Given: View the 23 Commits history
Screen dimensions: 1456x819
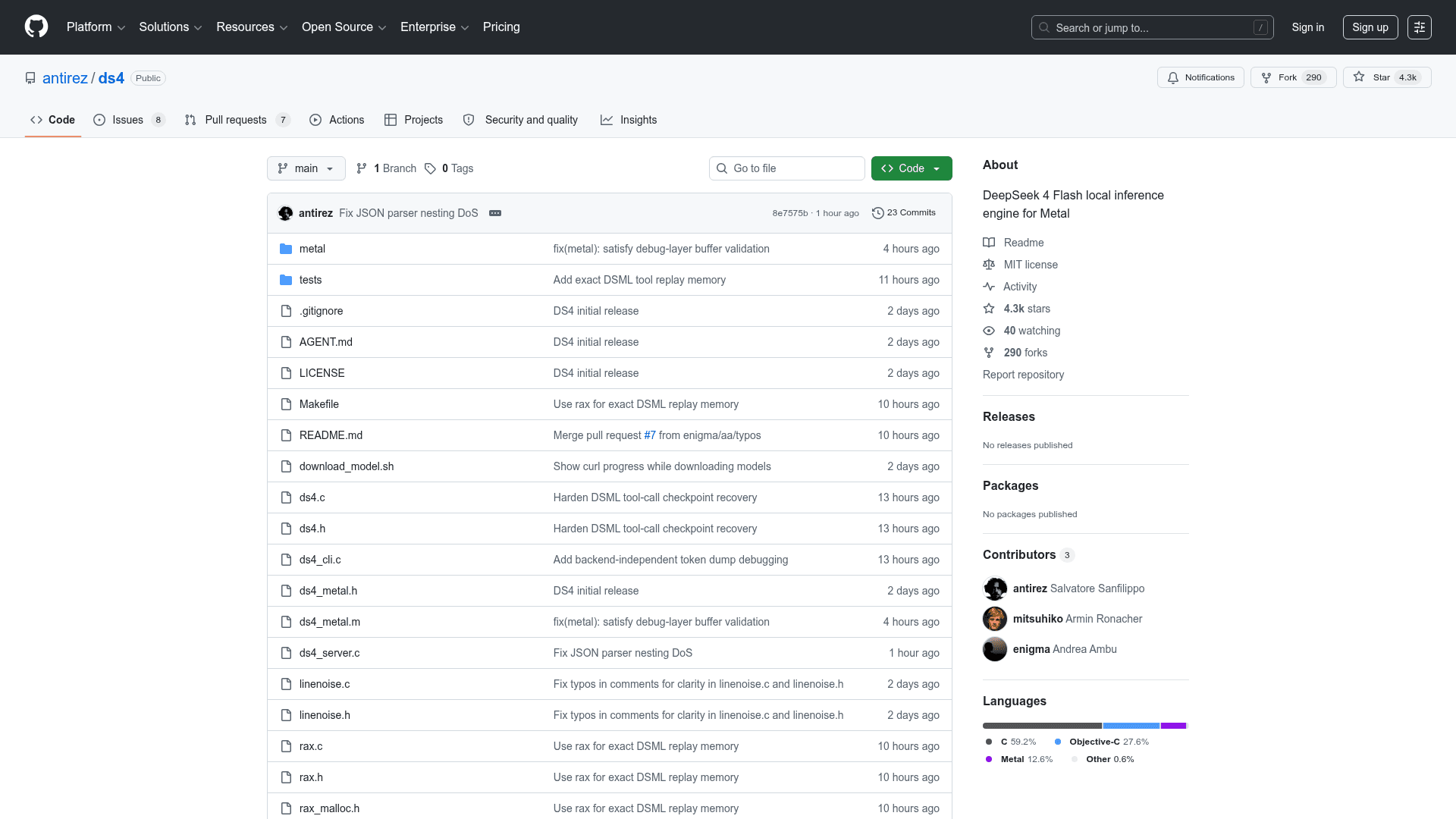Looking at the screenshot, I should [904, 213].
